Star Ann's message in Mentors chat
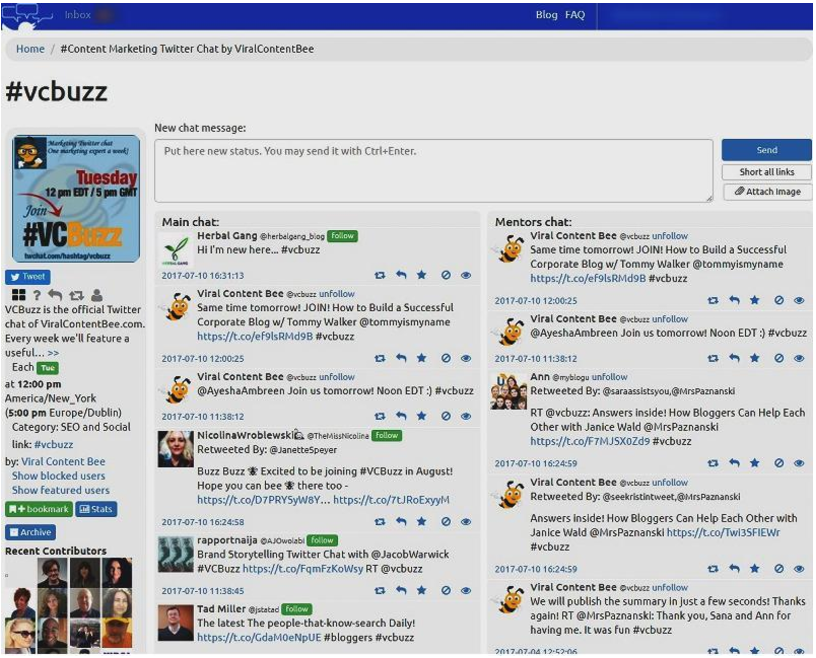The width and height of the screenshot is (816, 658). point(755,462)
